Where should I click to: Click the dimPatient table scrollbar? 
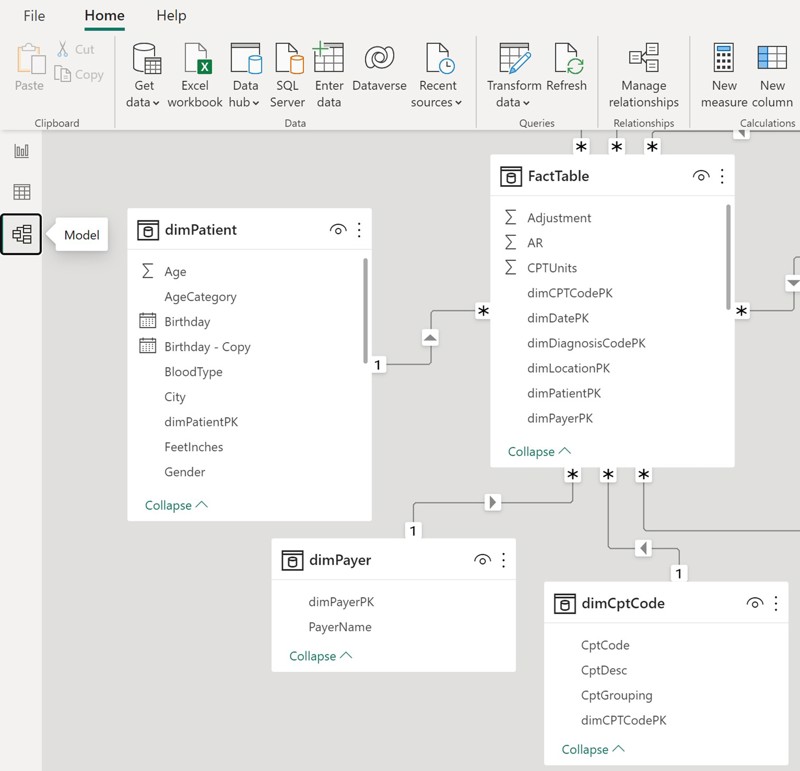[x=365, y=311]
